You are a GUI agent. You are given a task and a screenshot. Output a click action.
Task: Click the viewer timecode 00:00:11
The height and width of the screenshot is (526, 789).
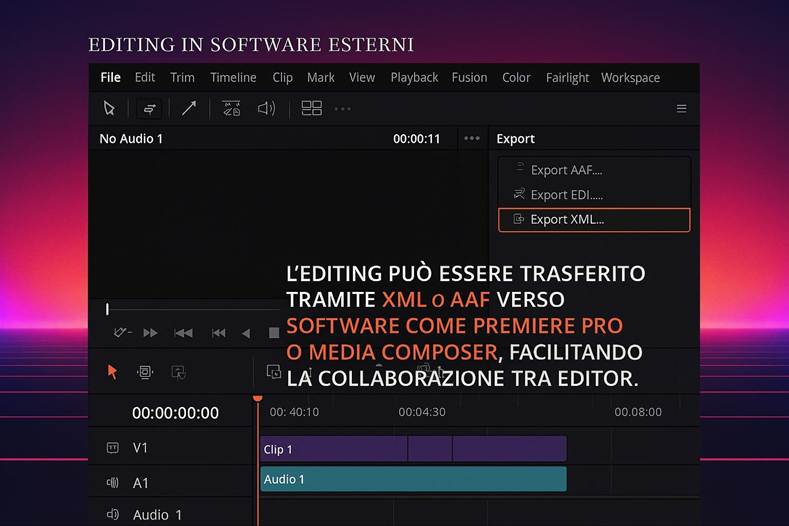pyautogui.click(x=416, y=139)
